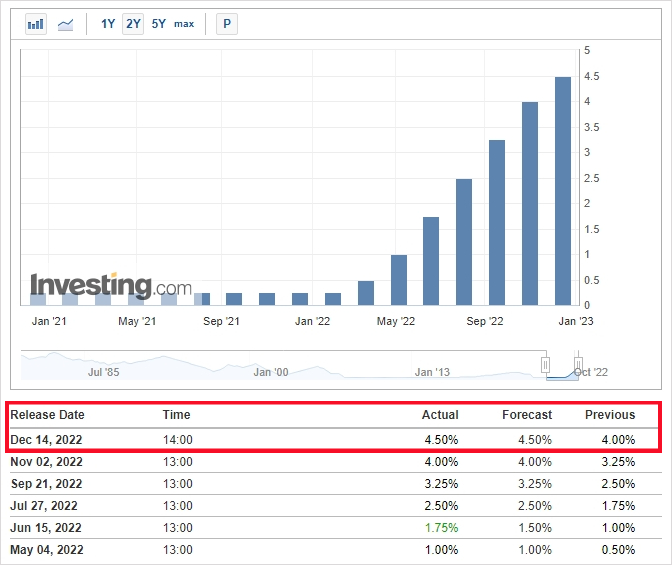672x565 pixels.
Task: Click the 3.25% previous value for Nov 02
Action: (618, 462)
